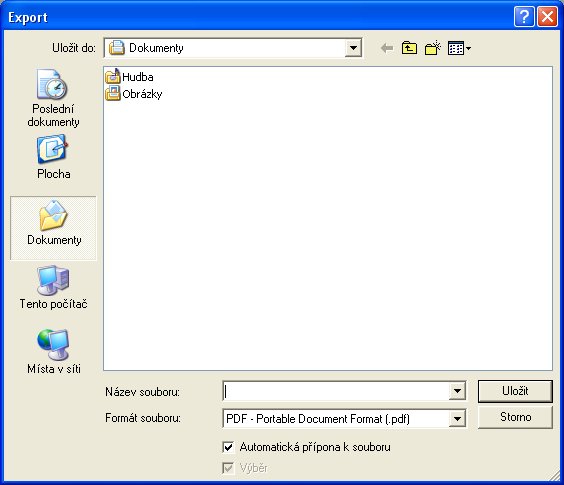Image resolution: width=564 pixels, height=485 pixels.
Task: Click the Uložit button
Action: tap(515, 391)
